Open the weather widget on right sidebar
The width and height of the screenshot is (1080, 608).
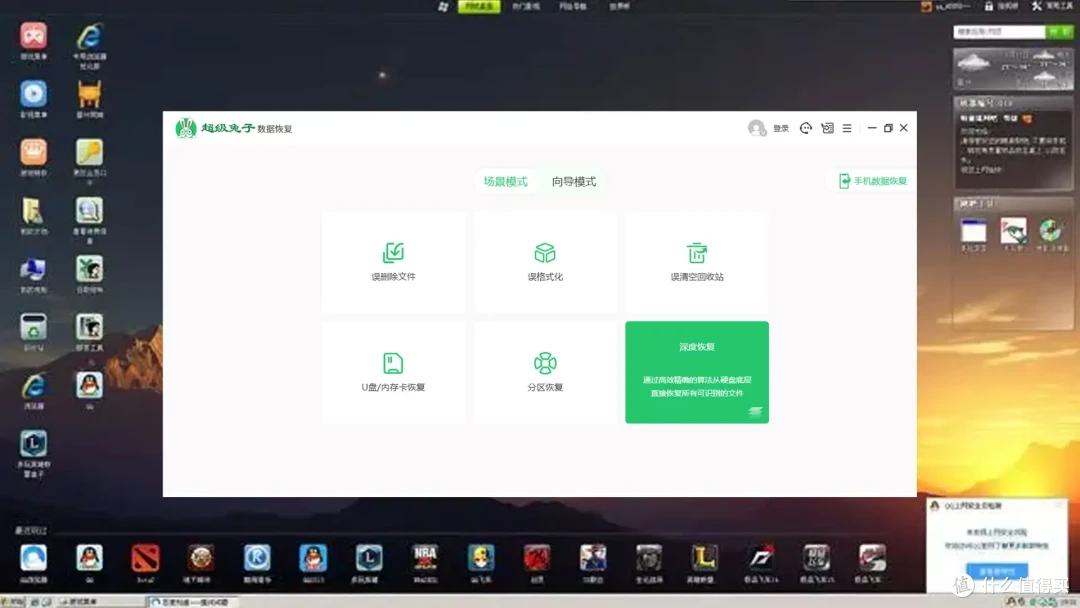click(1013, 68)
